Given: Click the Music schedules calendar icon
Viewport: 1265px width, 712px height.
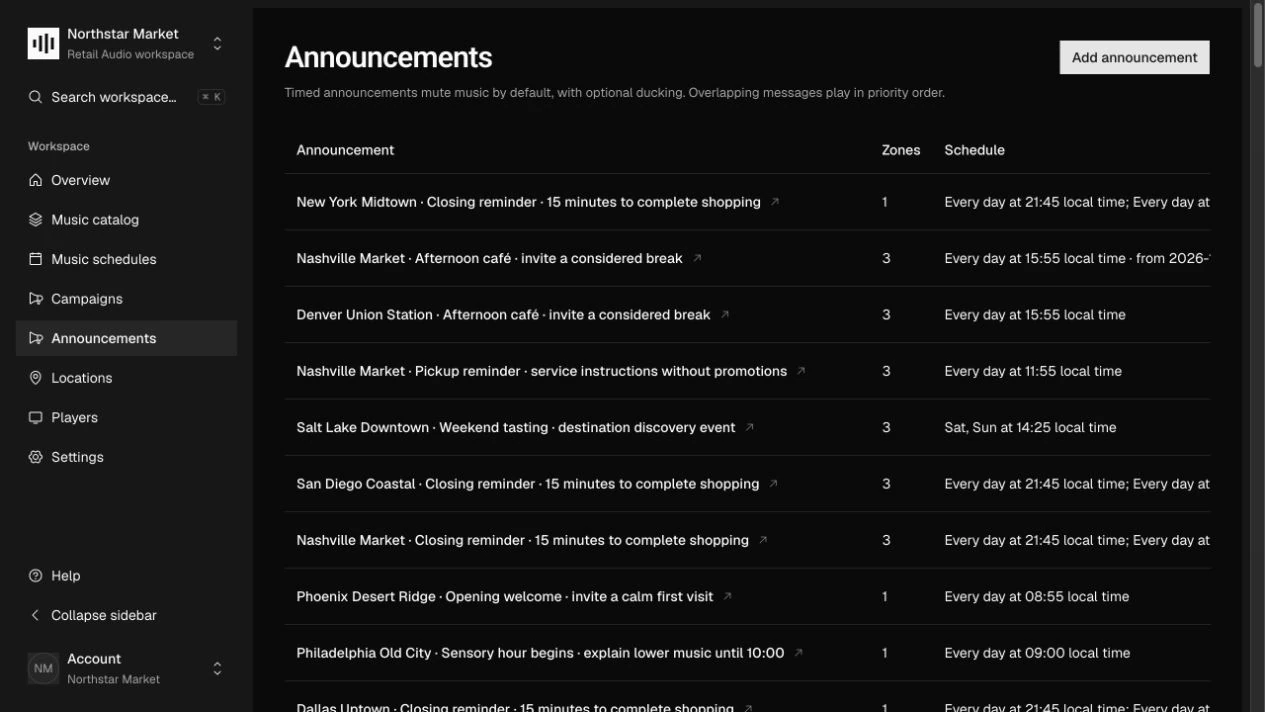Looking at the screenshot, I should pos(36,259).
